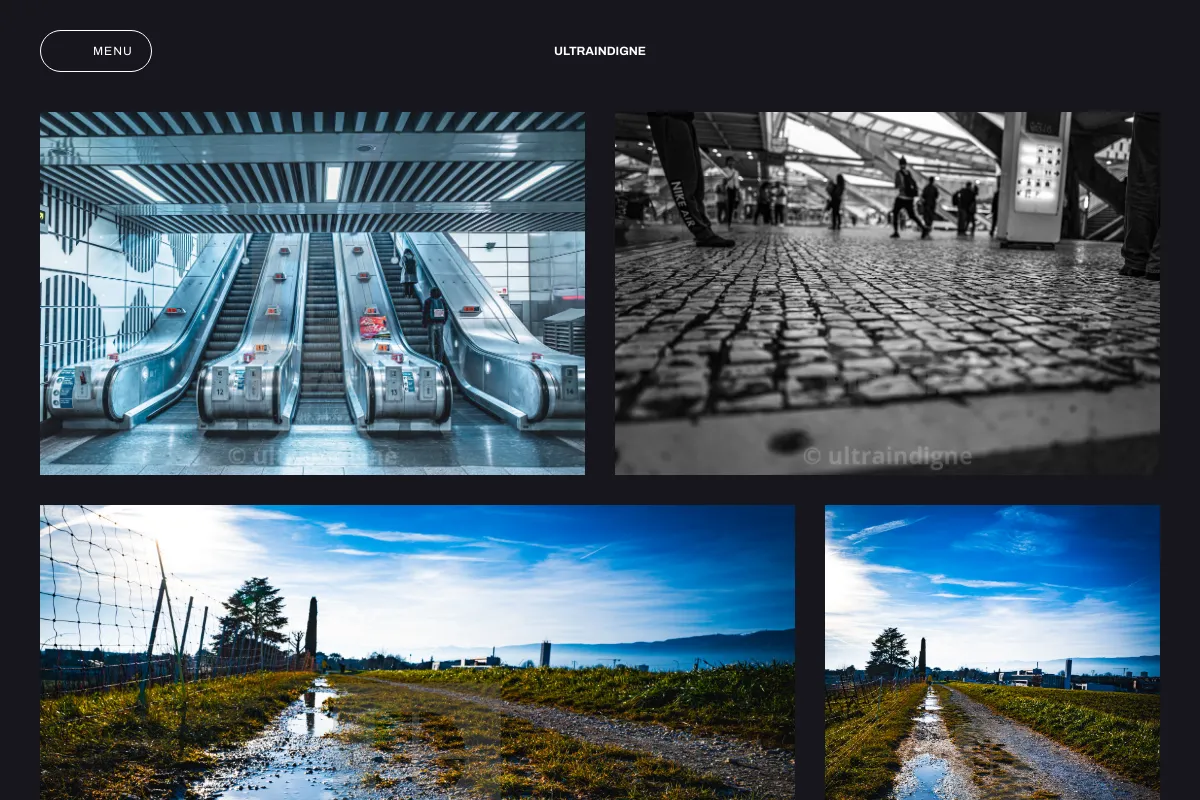
Task: Go to the ULTRAINDIGNE site title
Action: pos(600,51)
